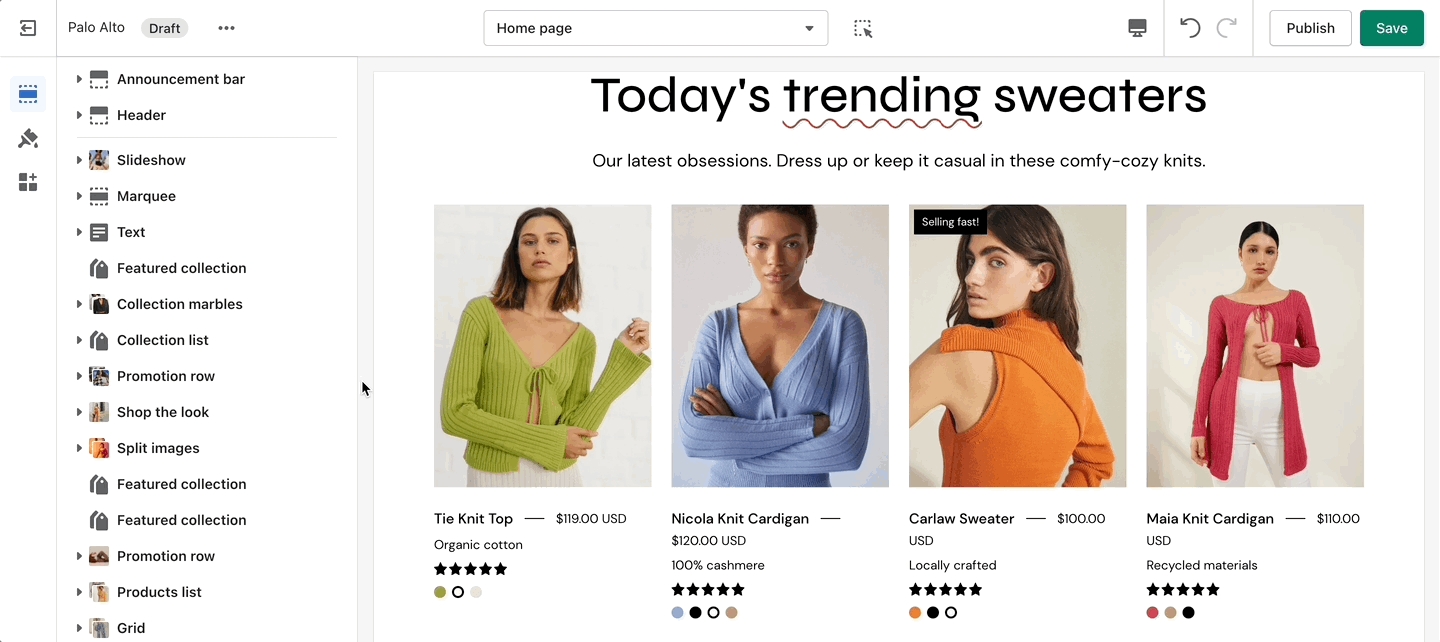Switch the desktop preview device icon

[x=1137, y=28]
